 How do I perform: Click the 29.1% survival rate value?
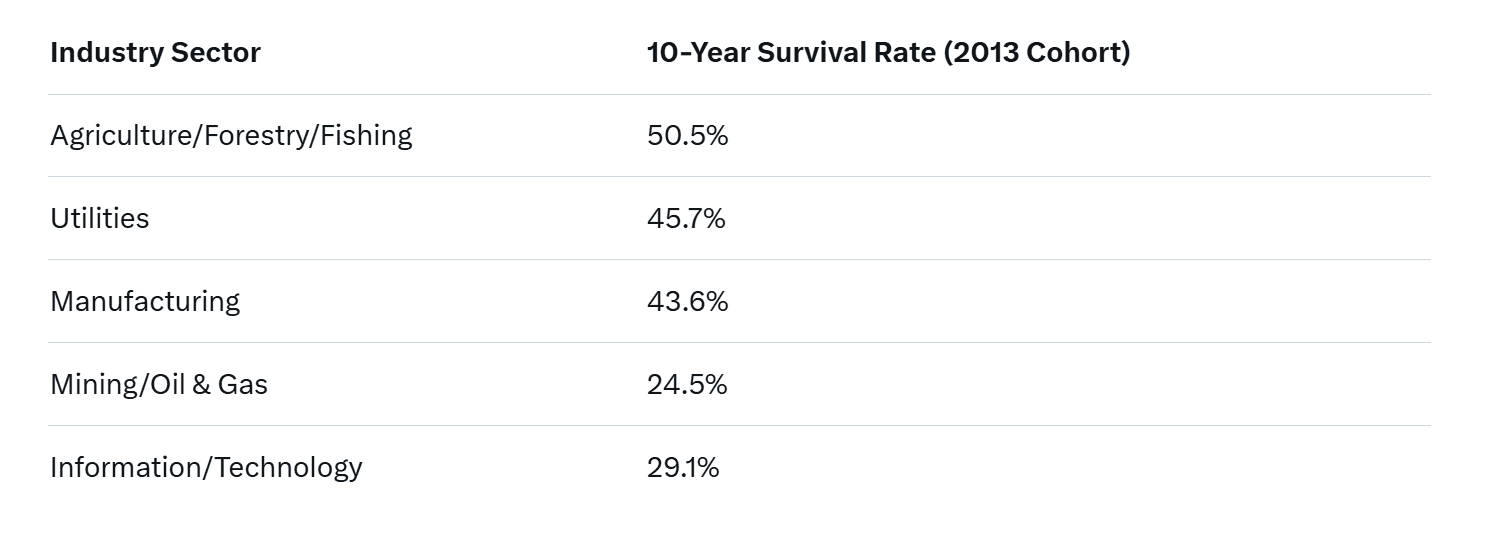[682, 467]
